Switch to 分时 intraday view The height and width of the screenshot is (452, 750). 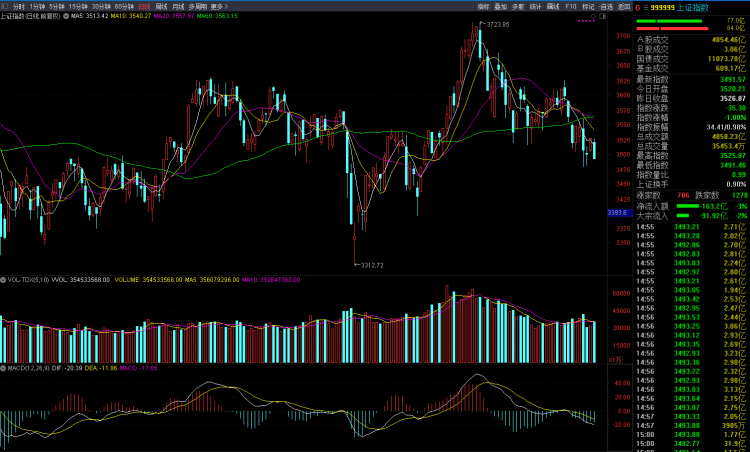coord(18,7)
